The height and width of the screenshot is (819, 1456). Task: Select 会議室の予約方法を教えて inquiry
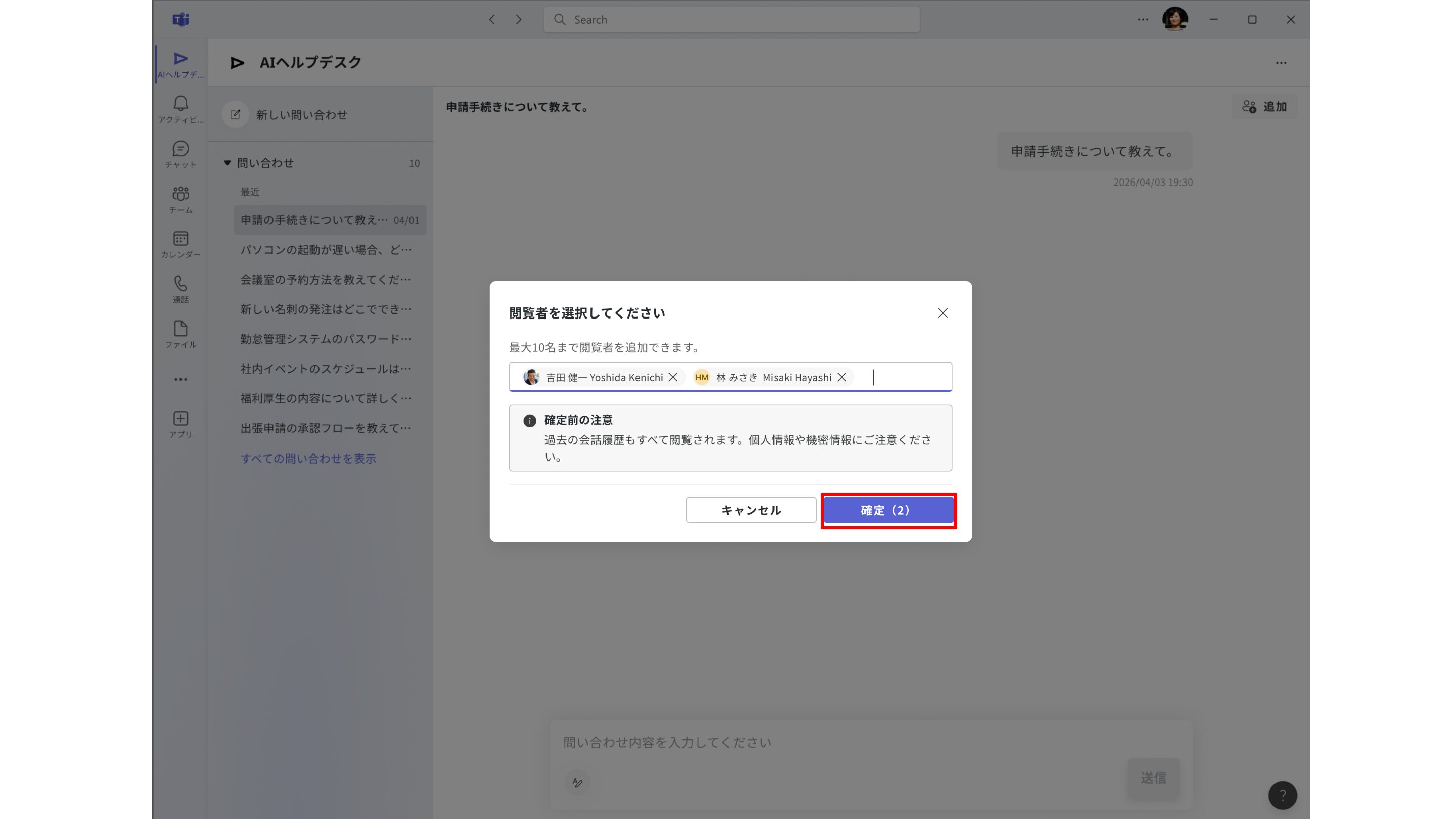(x=330, y=279)
